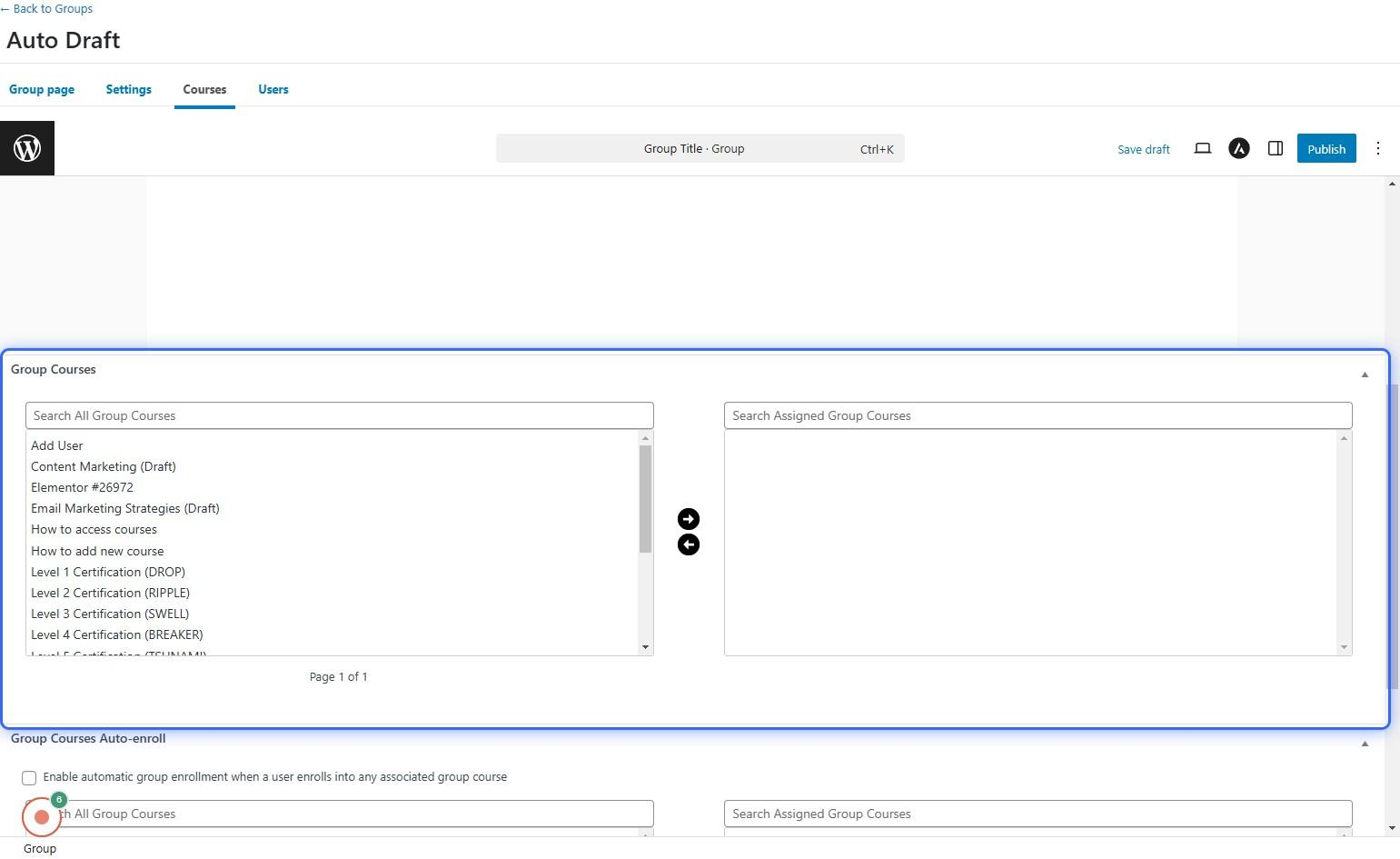
Task: Click the left arrow to unassign course
Action: 689,544
